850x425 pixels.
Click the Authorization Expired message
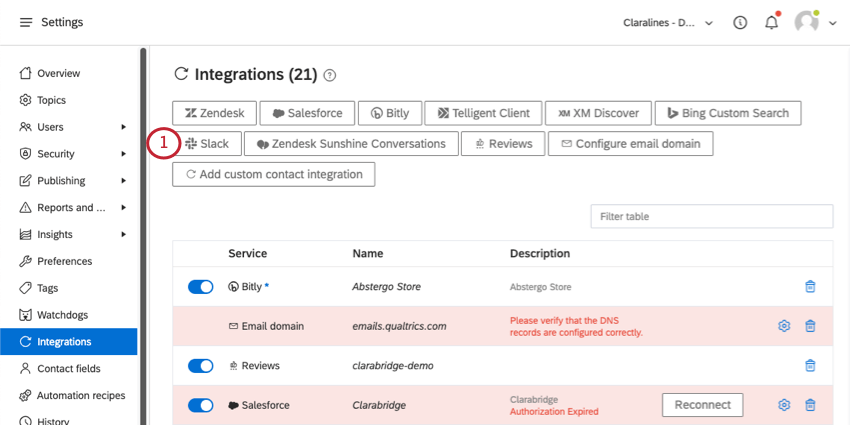point(554,411)
